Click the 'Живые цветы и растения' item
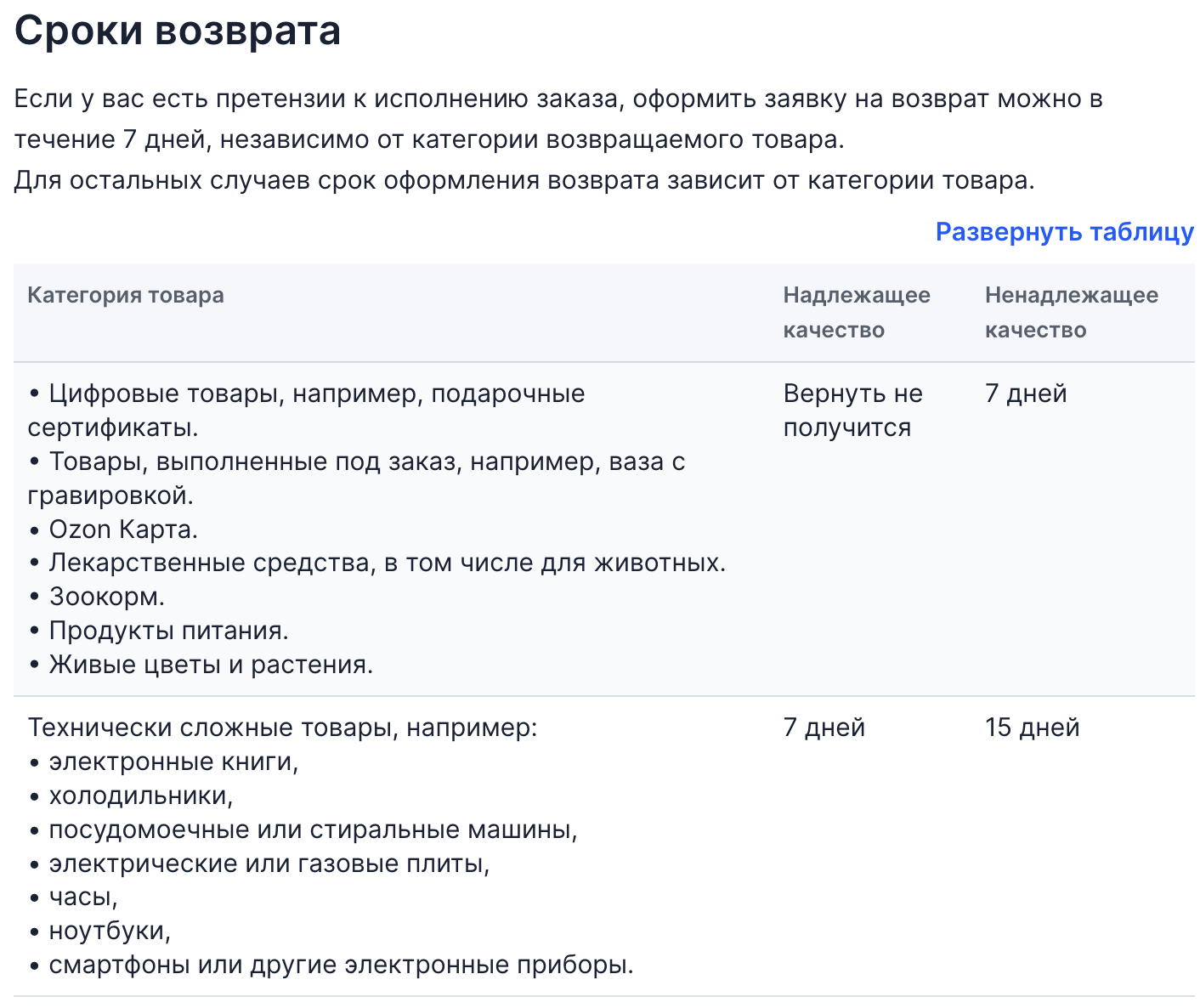1200x1008 pixels. click(x=201, y=665)
